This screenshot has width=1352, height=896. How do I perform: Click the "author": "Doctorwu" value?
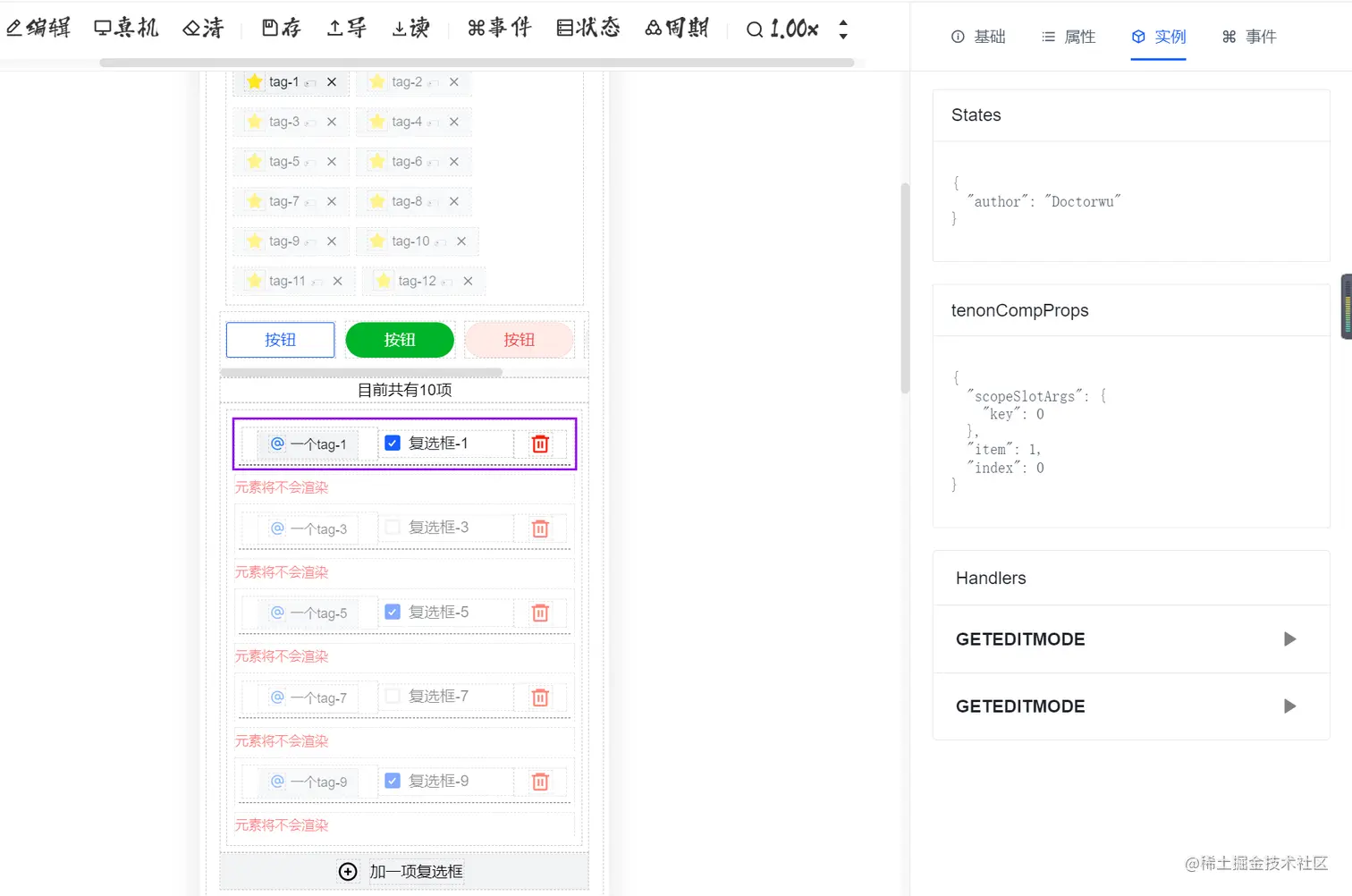click(1043, 202)
